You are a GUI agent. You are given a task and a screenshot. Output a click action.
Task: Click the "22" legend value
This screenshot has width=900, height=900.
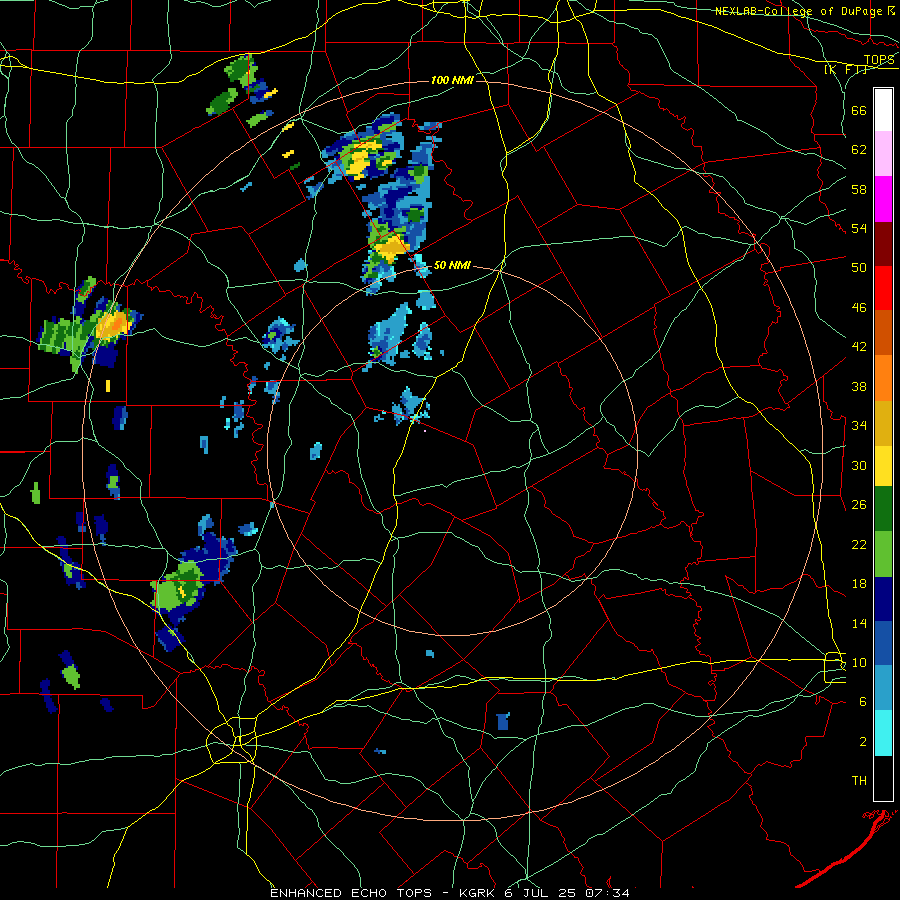(859, 544)
